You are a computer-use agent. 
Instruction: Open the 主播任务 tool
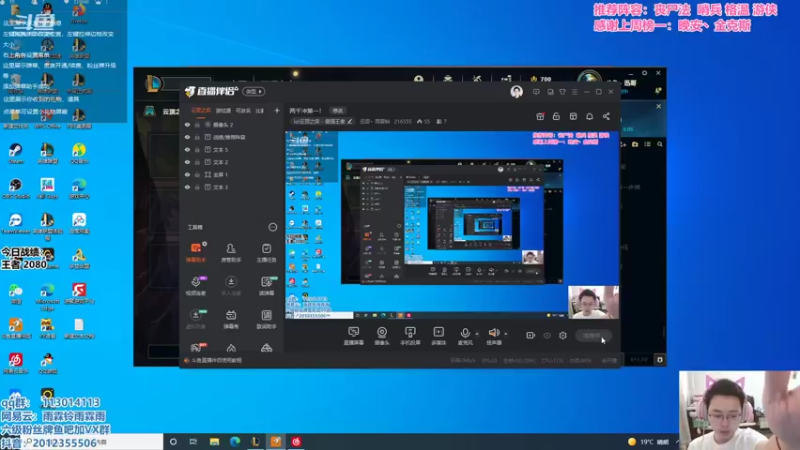[266, 253]
